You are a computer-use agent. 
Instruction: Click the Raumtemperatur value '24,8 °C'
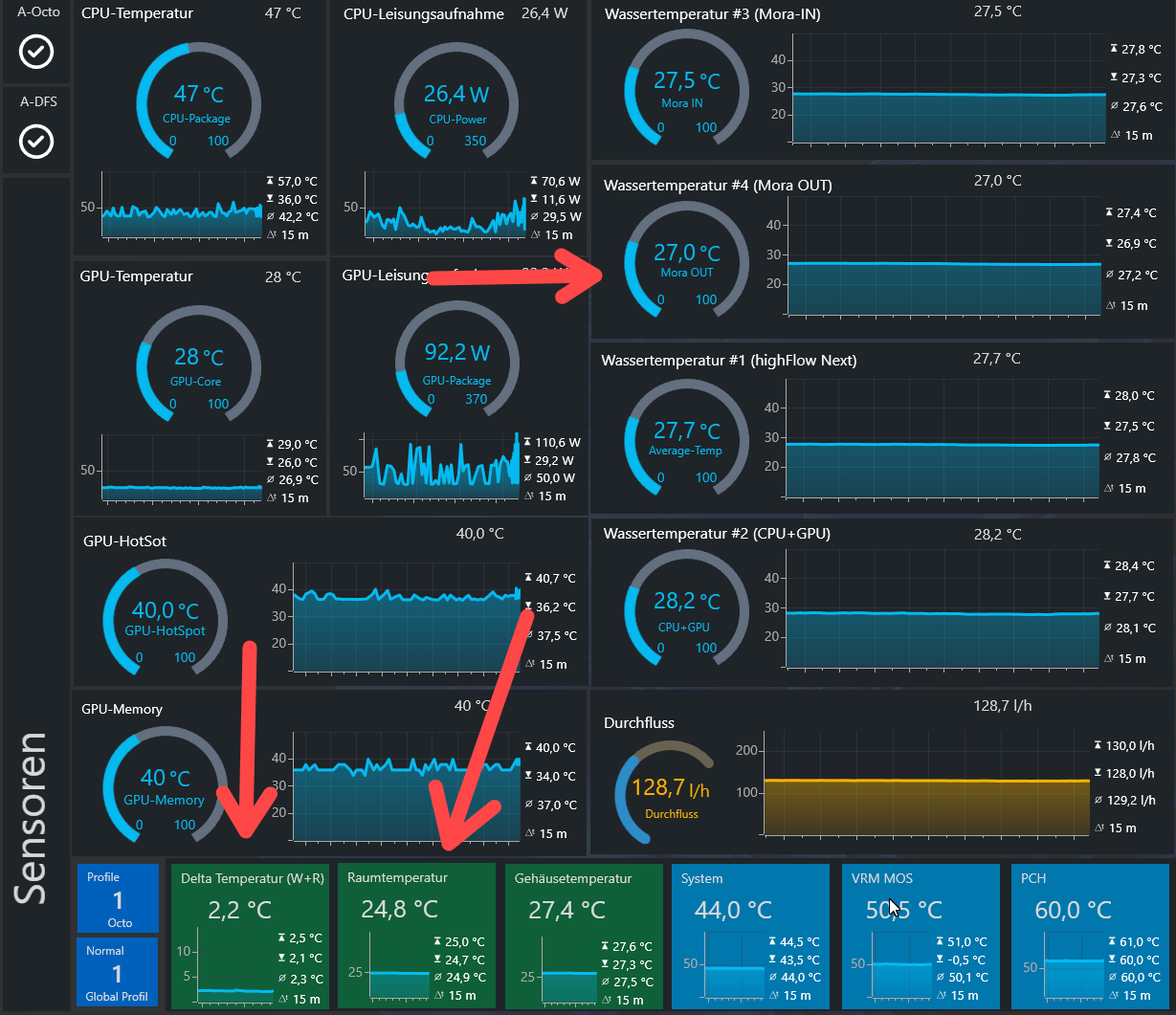(x=399, y=908)
